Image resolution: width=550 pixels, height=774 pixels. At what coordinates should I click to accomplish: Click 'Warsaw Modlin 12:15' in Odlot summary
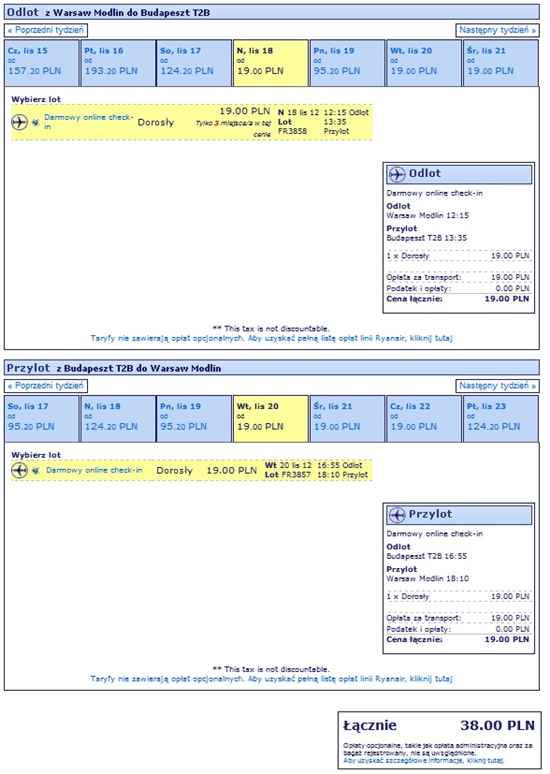428,215
